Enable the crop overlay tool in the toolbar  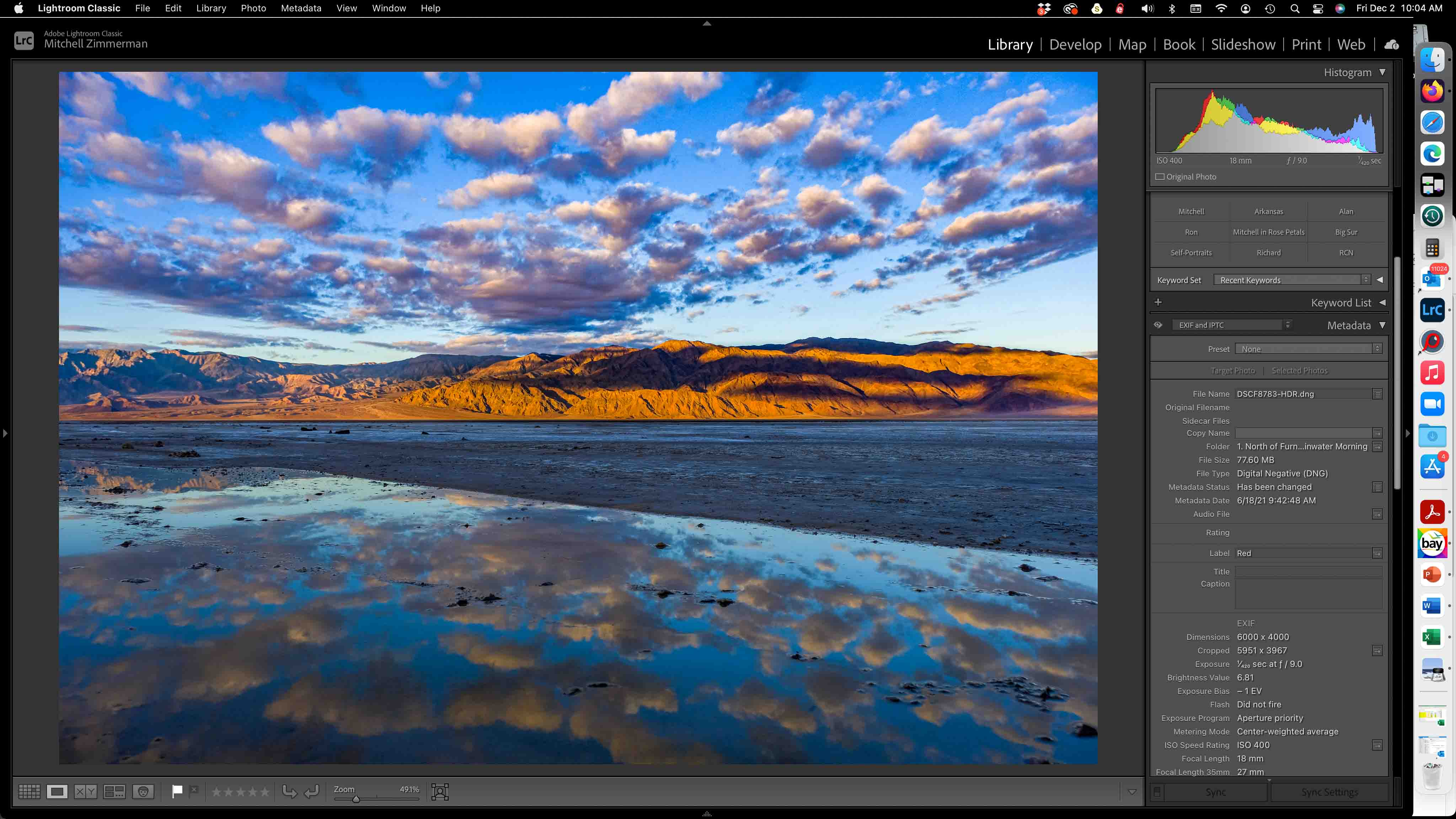[x=440, y=791]
